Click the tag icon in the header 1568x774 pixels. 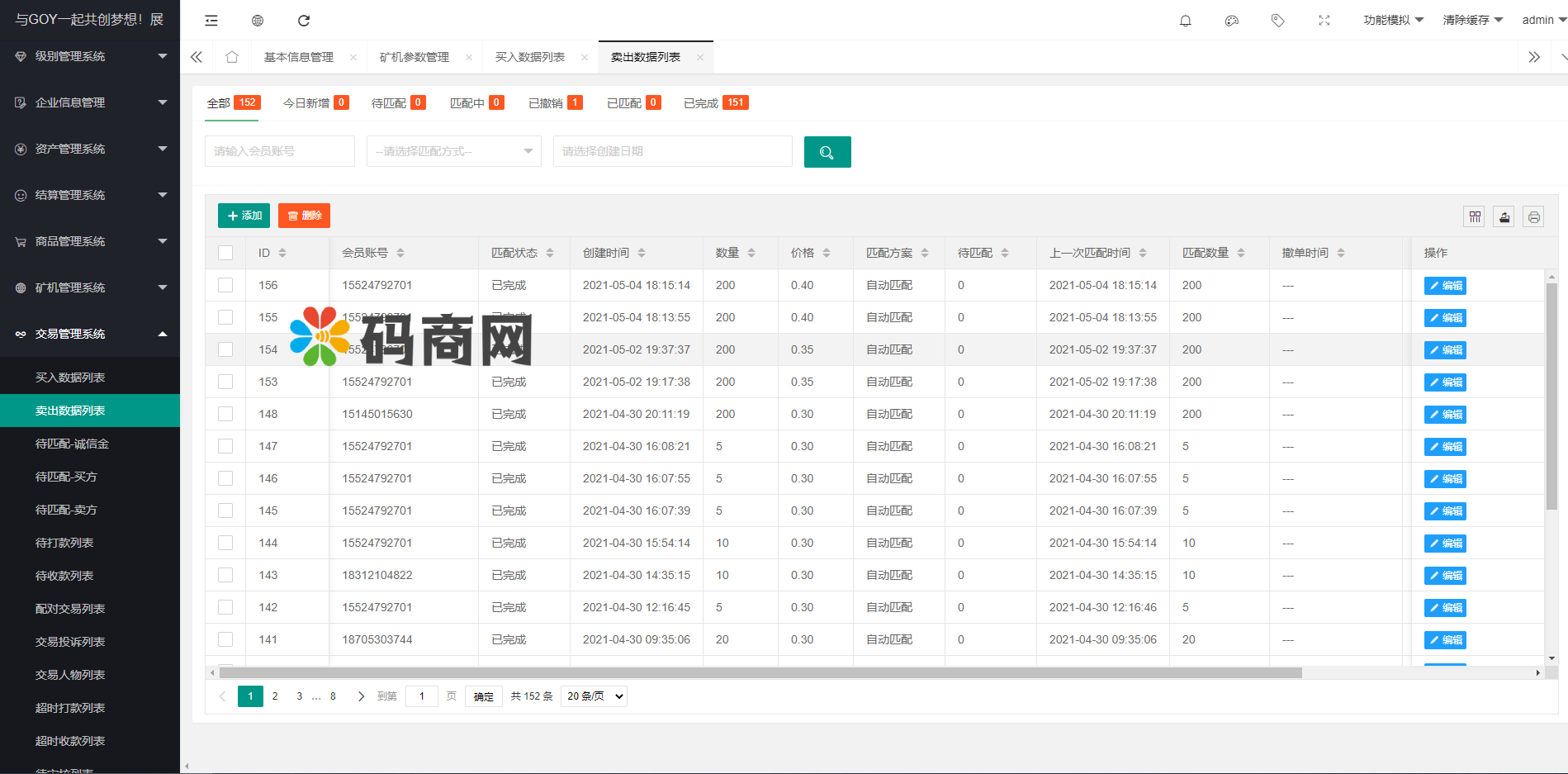point(1277,20)
